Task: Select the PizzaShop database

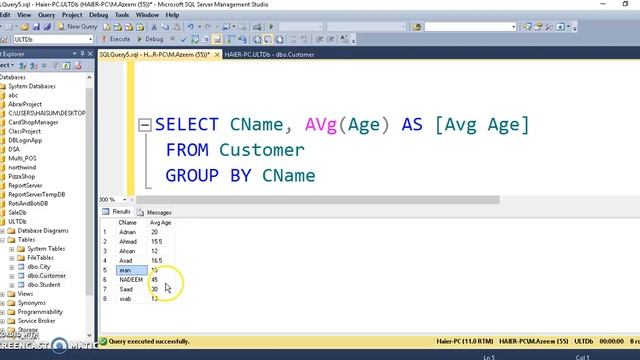Action: [22, 176]
